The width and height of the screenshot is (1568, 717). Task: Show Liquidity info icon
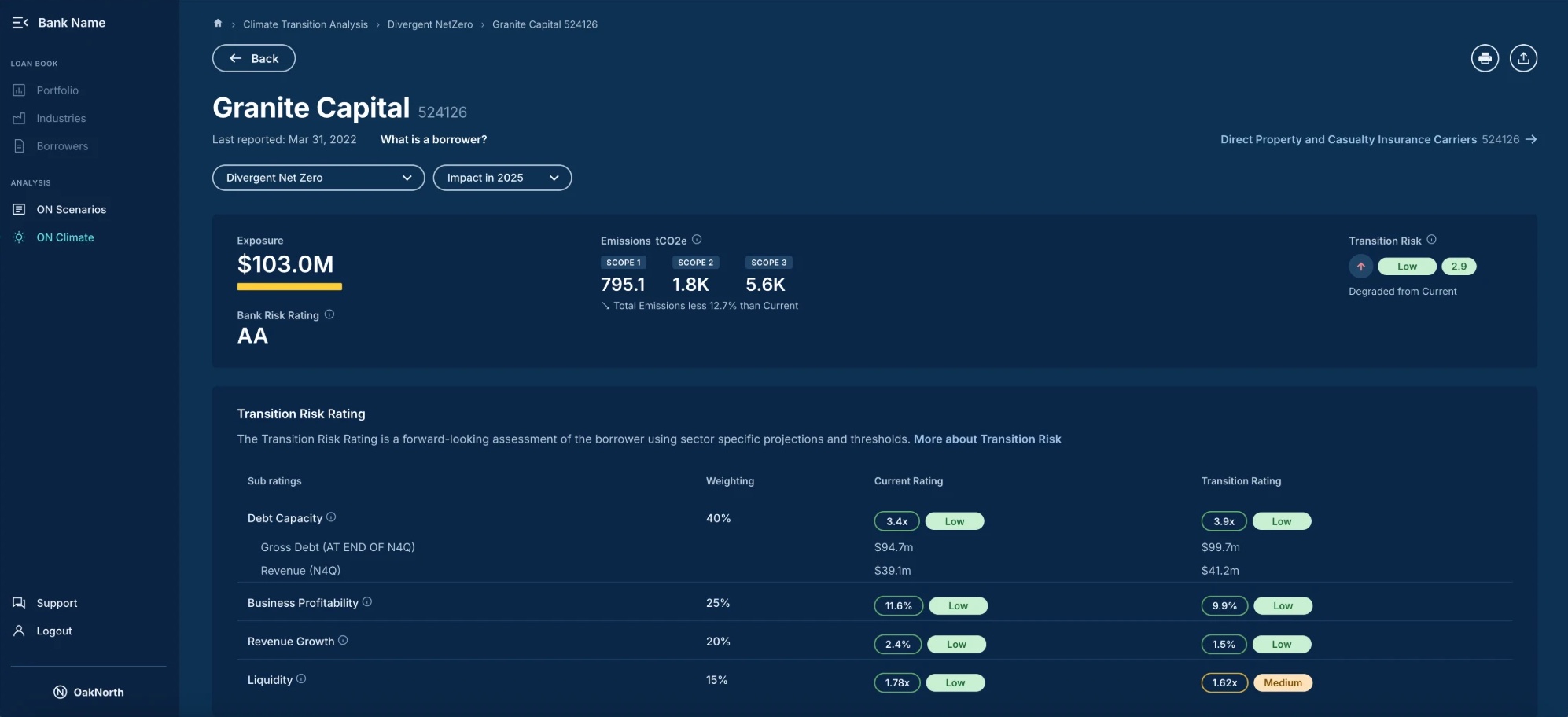click(301, 679)
